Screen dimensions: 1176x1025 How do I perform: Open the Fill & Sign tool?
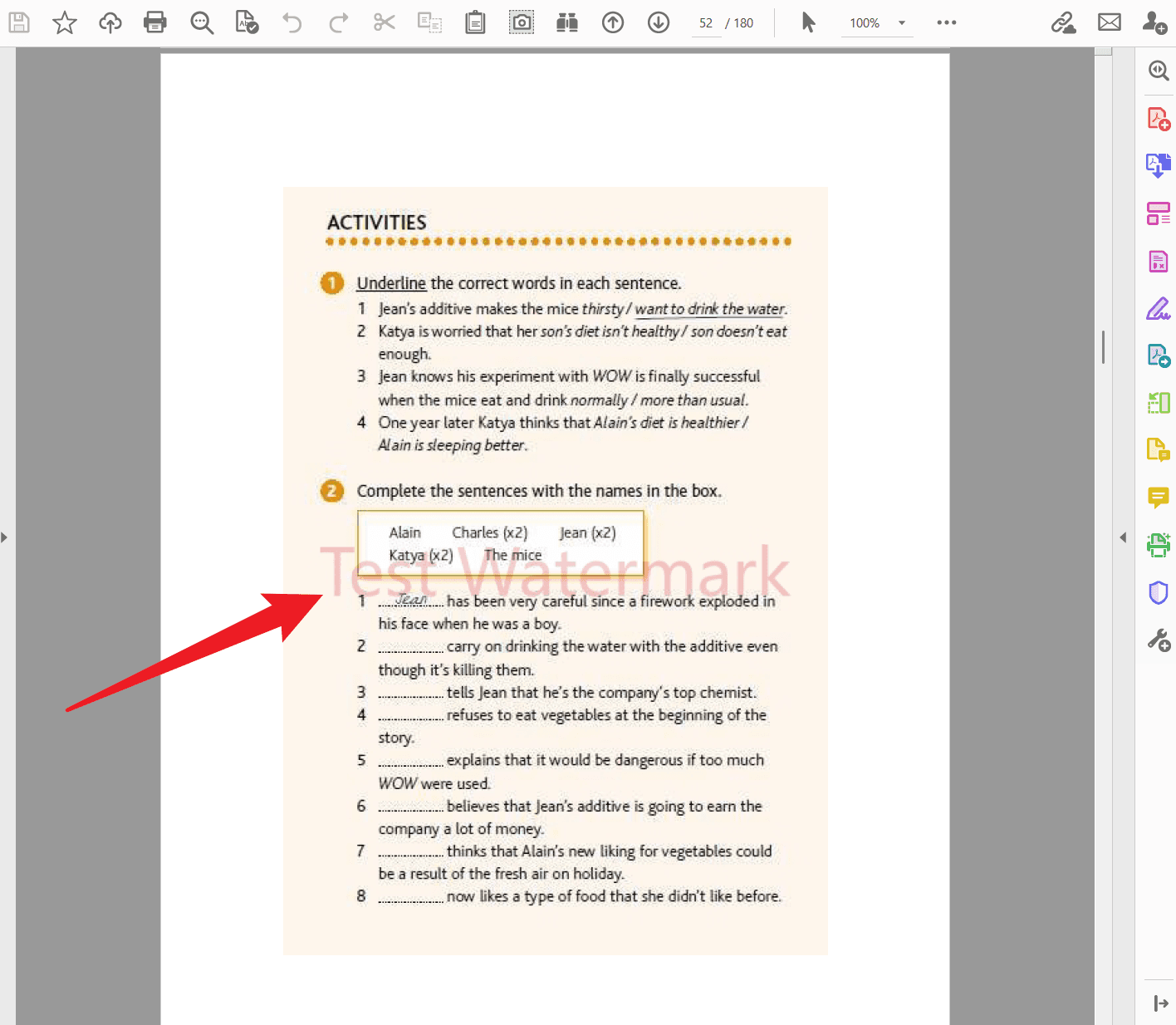pos(1159,309)
